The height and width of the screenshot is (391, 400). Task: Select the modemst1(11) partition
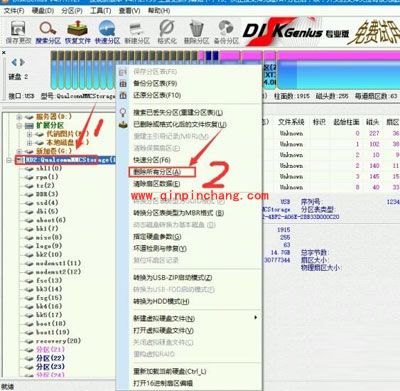pyautogui.click(x=58, y=263)
